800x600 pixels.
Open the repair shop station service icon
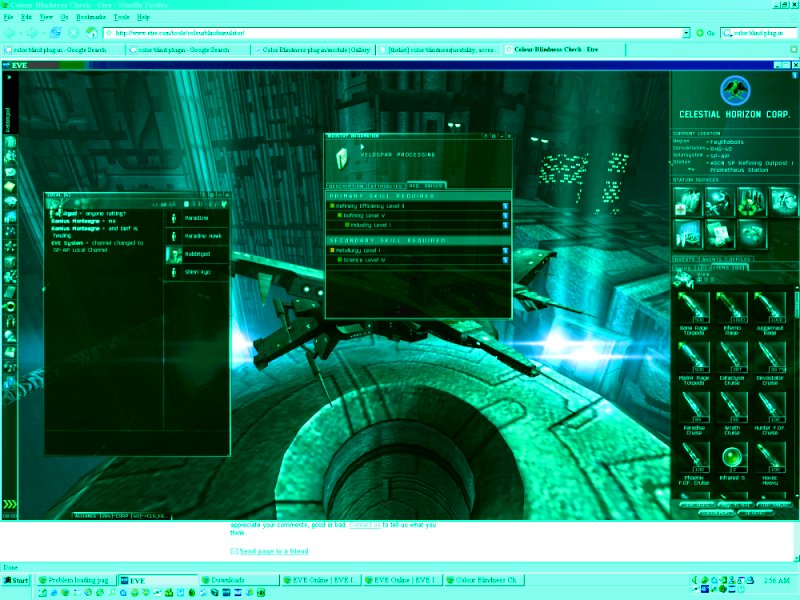click(x=719, y=202)
